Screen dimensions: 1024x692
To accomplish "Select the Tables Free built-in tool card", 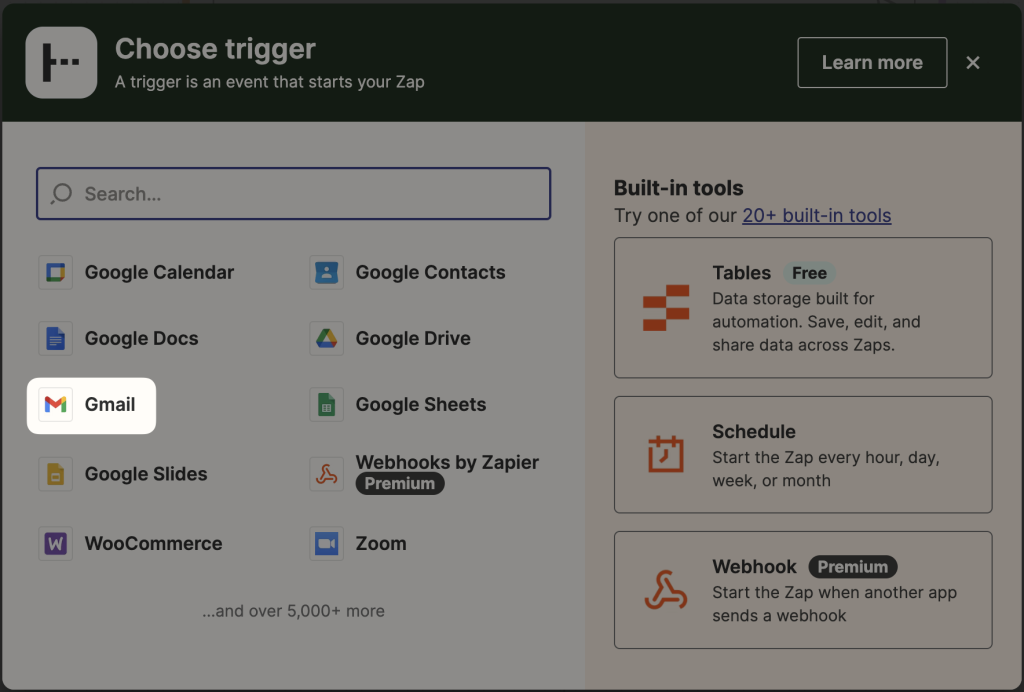I will [x=803, y=308].
